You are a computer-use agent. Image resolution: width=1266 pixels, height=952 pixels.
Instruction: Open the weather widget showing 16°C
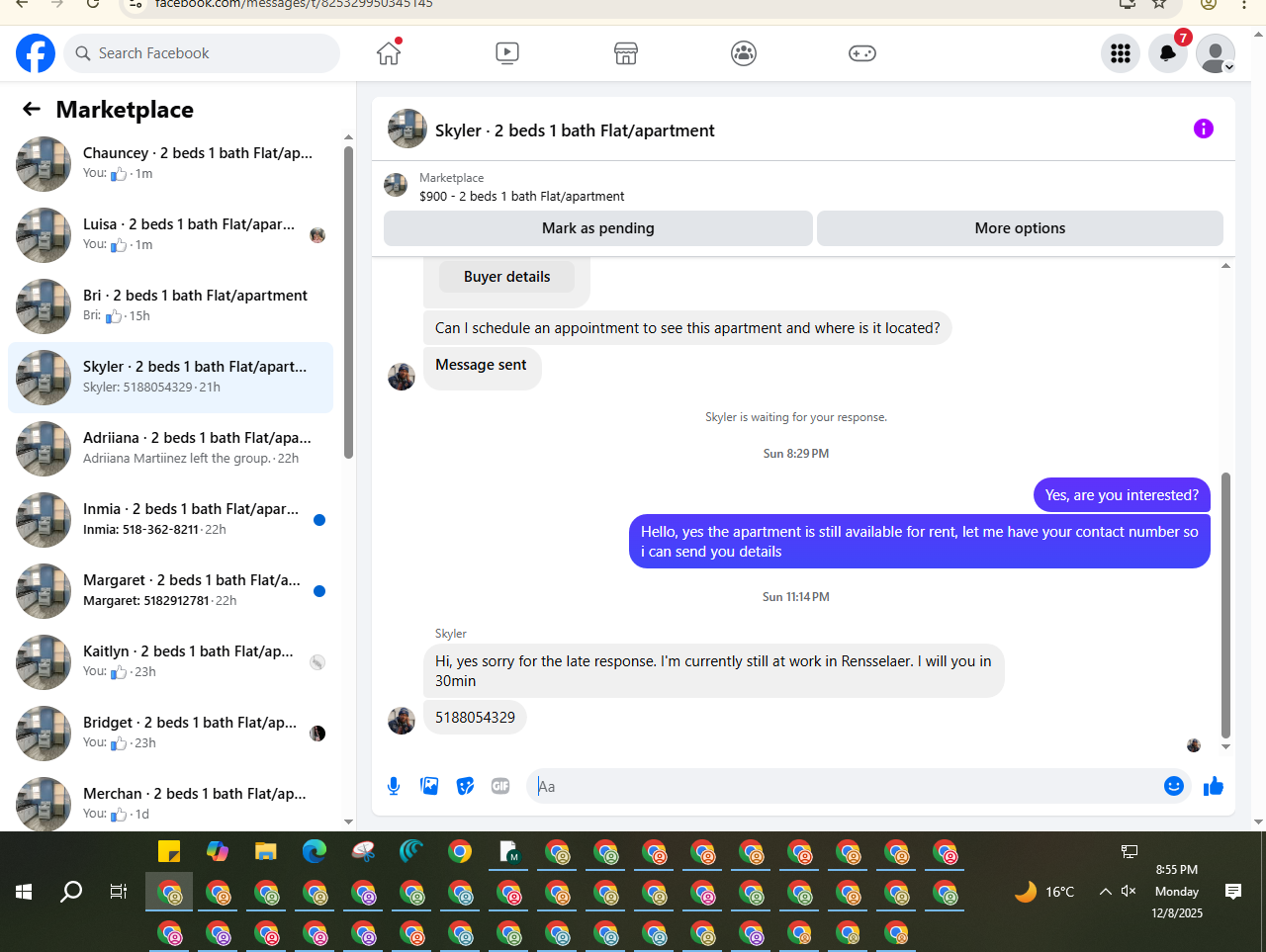[1044, 892]
